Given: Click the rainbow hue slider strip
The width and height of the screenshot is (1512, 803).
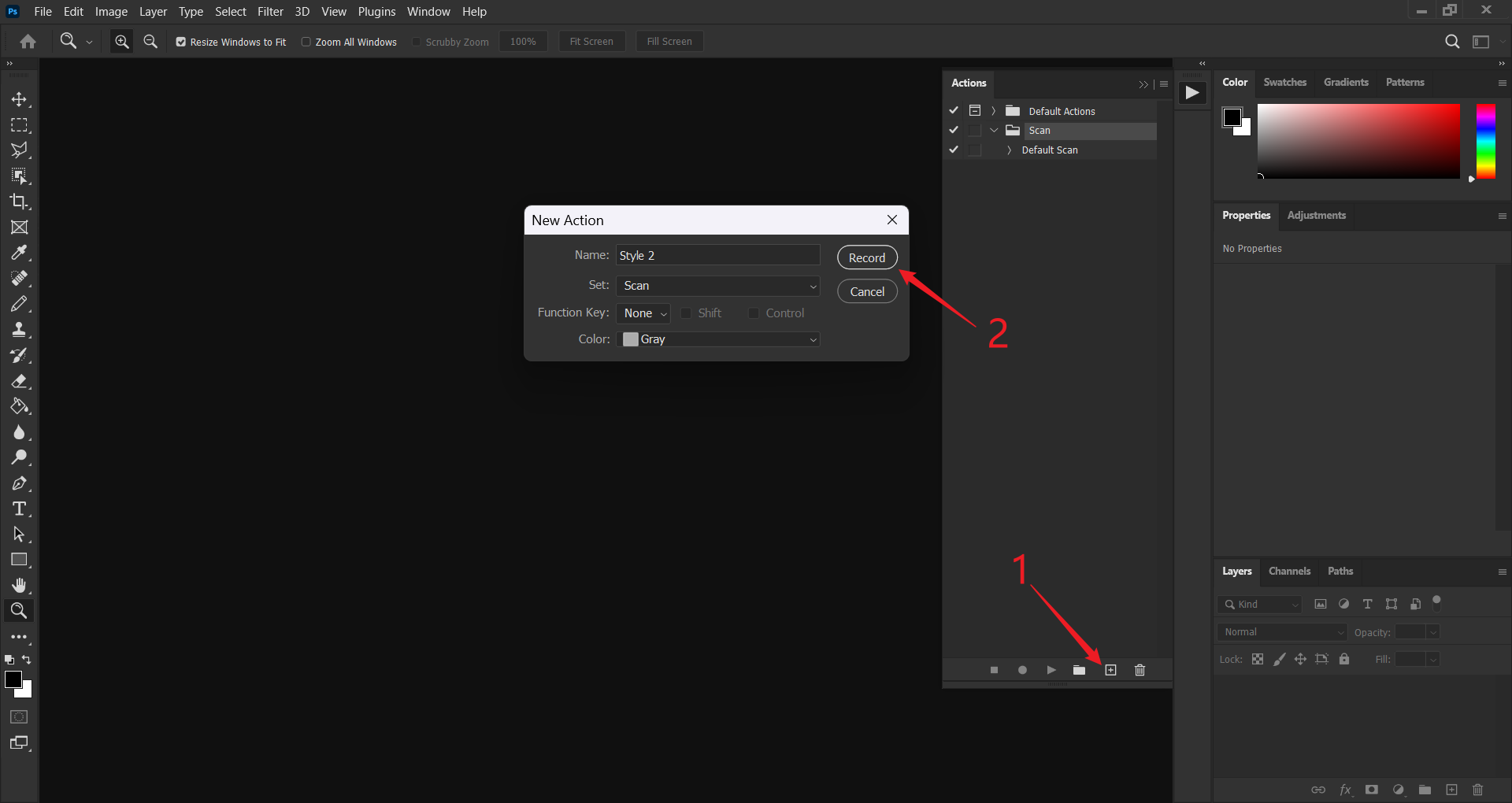Looking at the screenshot, I should pos(1485,142).
